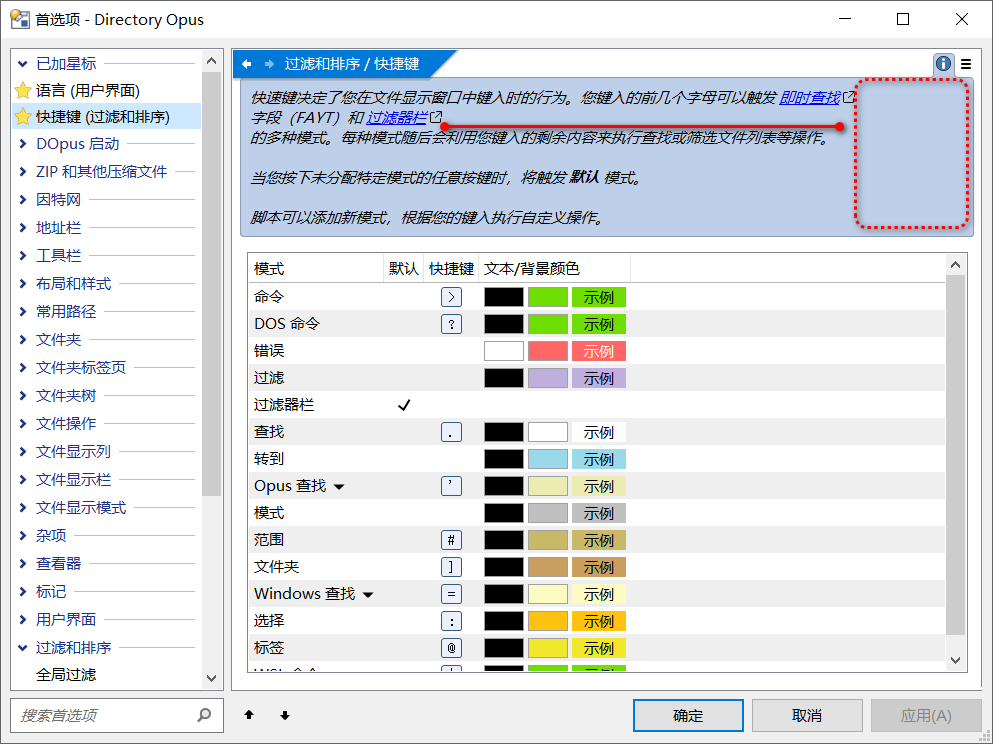Click the forward arrow in the header
Screen dimensions: 993x744
pyautogui.click(x=269, y=64)
